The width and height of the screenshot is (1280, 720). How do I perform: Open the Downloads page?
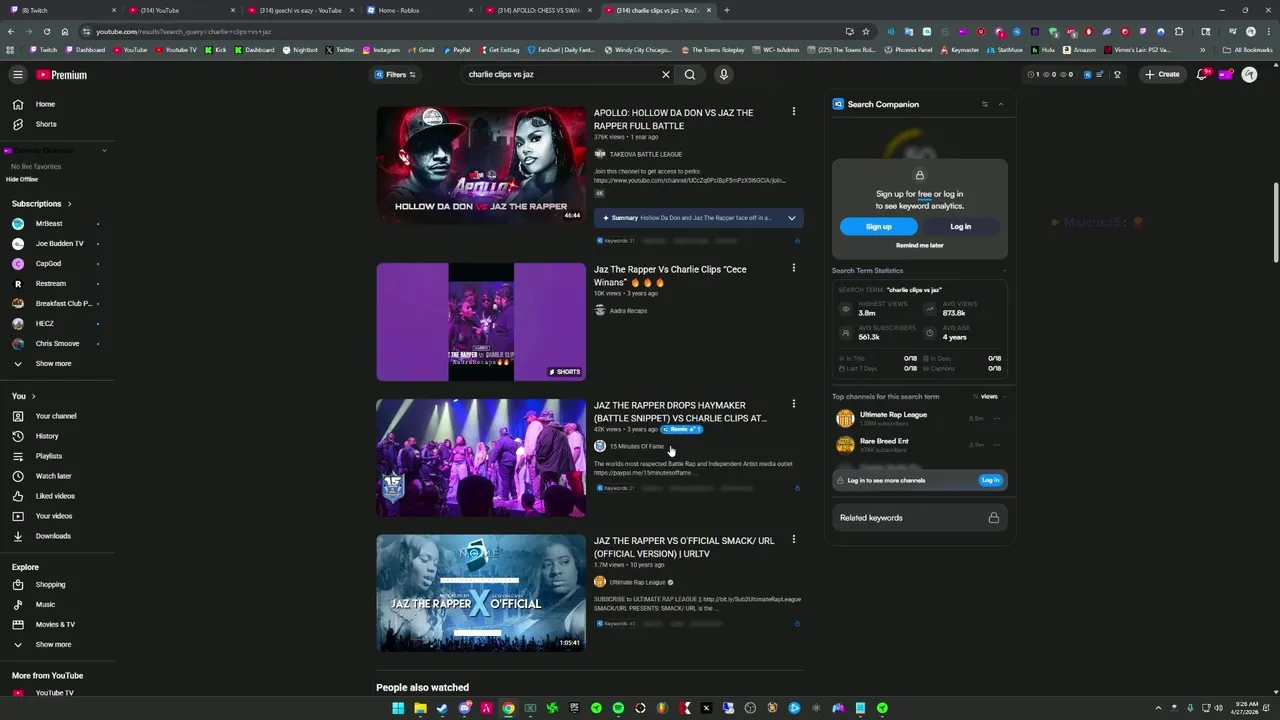click(56, 536)
